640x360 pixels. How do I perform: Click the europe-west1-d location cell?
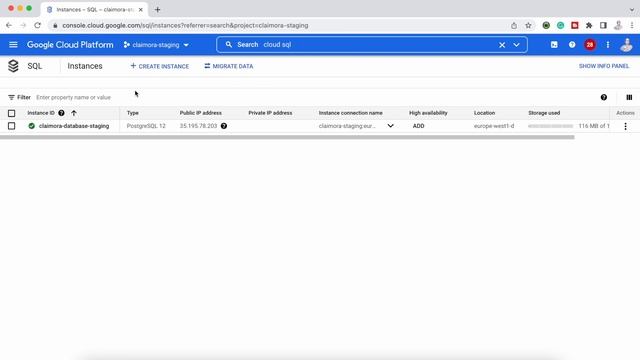tap(494, 126)
